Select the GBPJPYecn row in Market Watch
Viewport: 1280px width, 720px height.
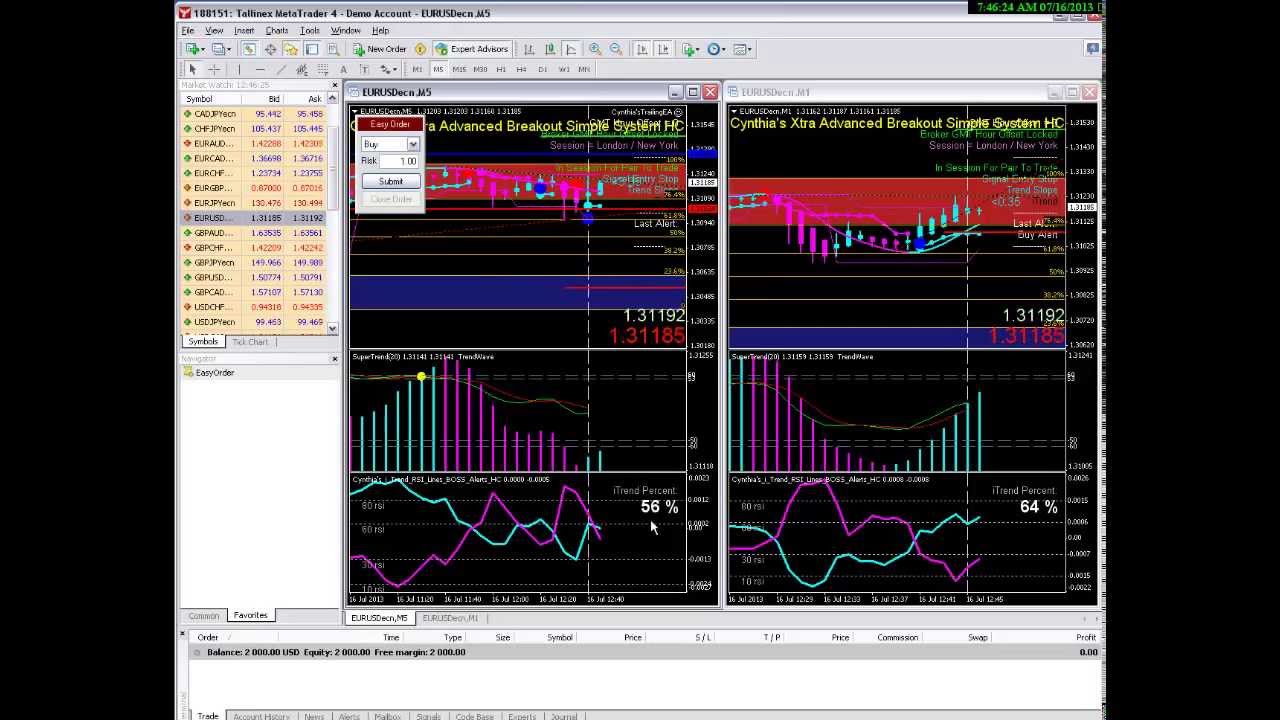255,263
